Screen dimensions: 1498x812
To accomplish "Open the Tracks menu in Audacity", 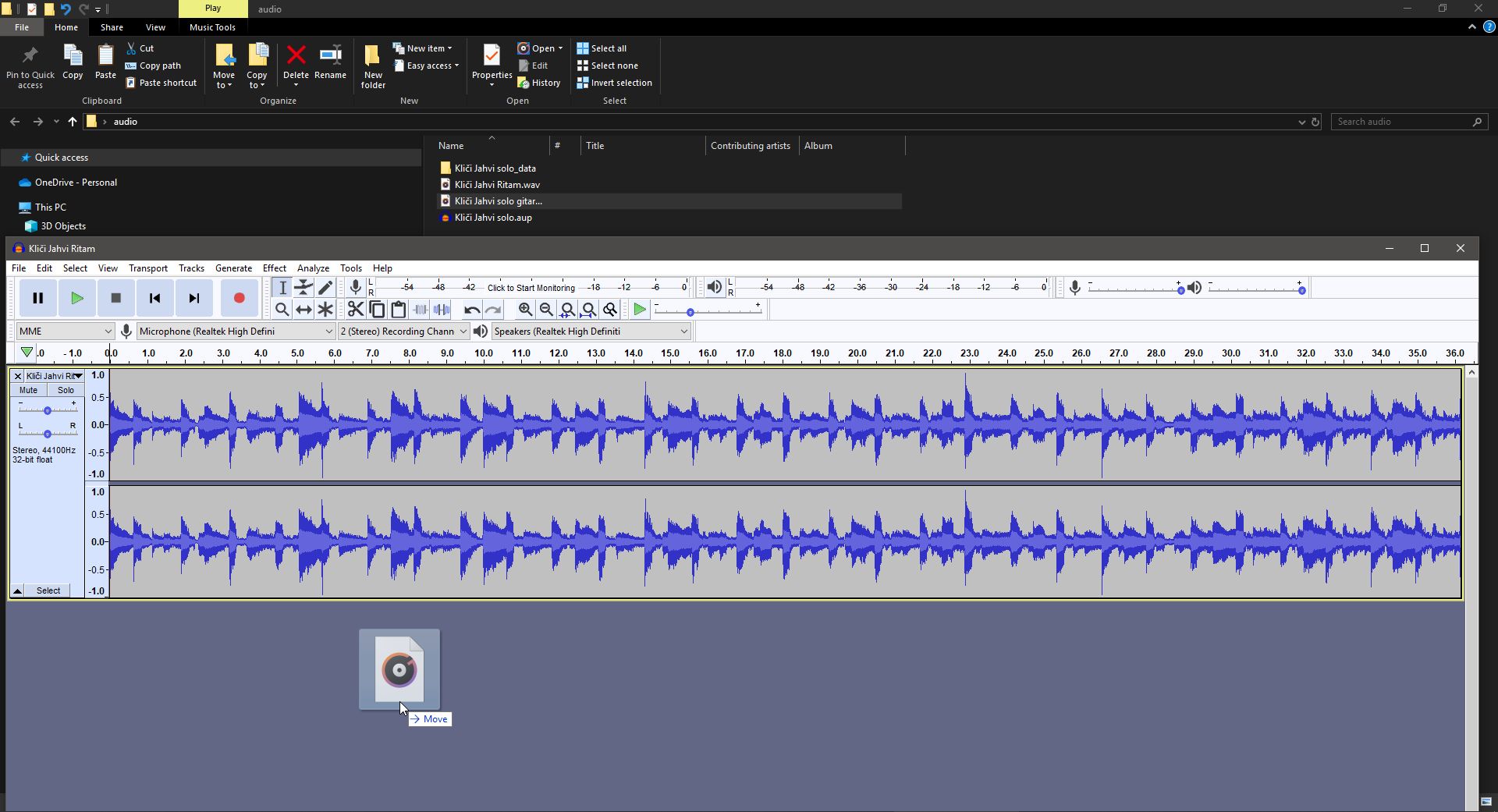I will pos(191,268).
